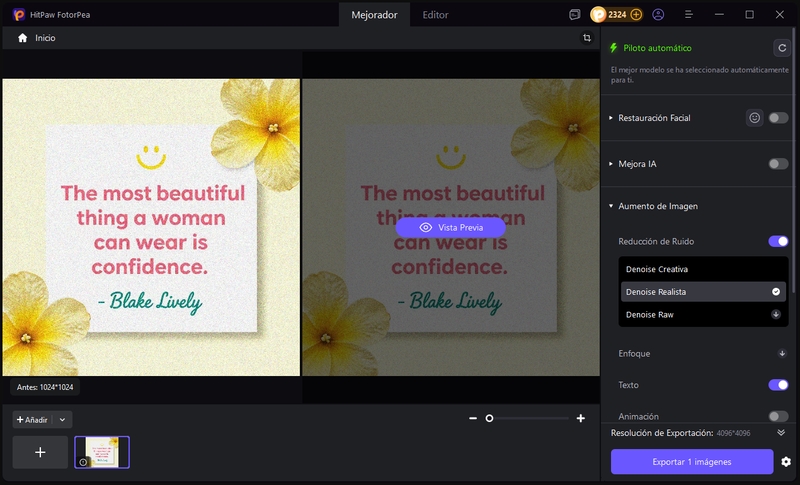This screenshot has height=485, width=800.
Task: Collapse Aumento de Imagen section
Action: [611, 206]
